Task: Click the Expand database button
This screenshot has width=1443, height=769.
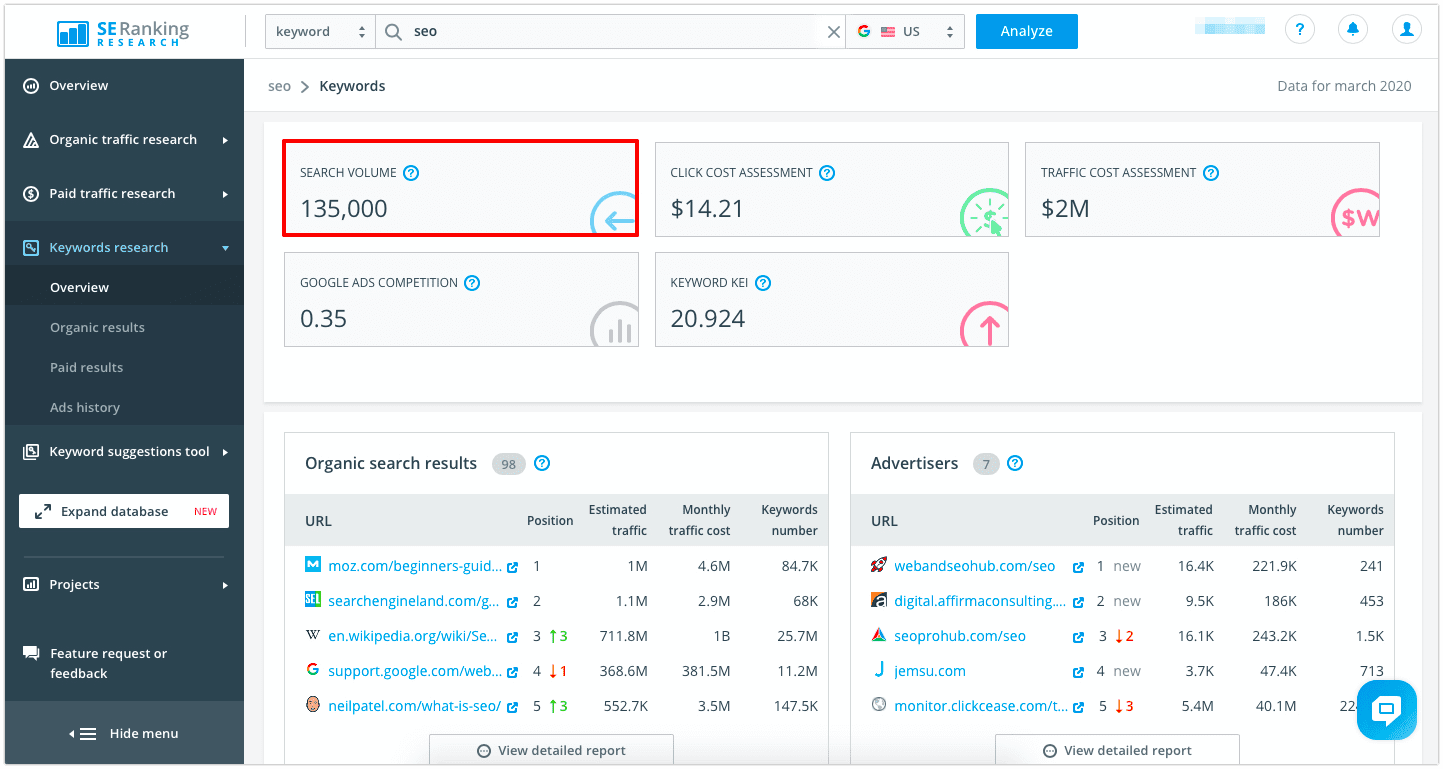Action: pos(124,511)
